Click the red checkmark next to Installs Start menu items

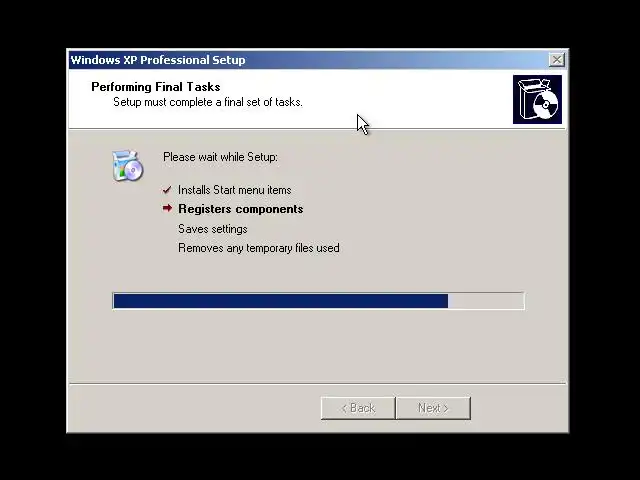coord(167,190)
